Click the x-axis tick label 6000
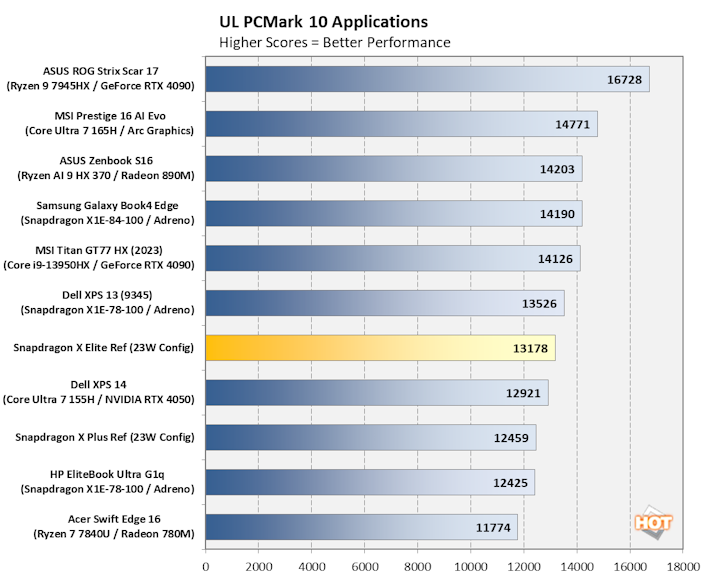 click(365, 566)
